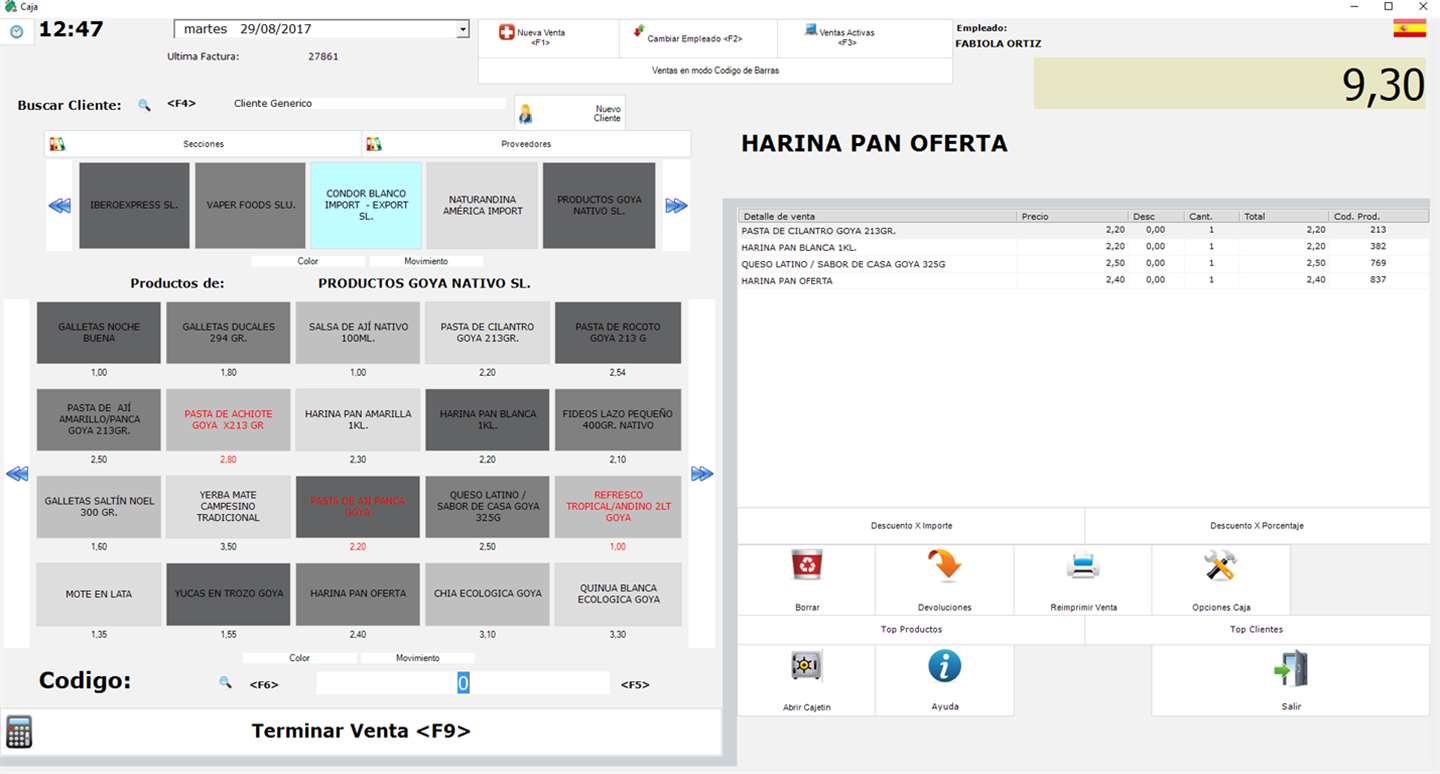Add GALLETAS DUCALES 294 GR. product
The width and height of the screenshot is (1440, 774).
tap(228, 332)
